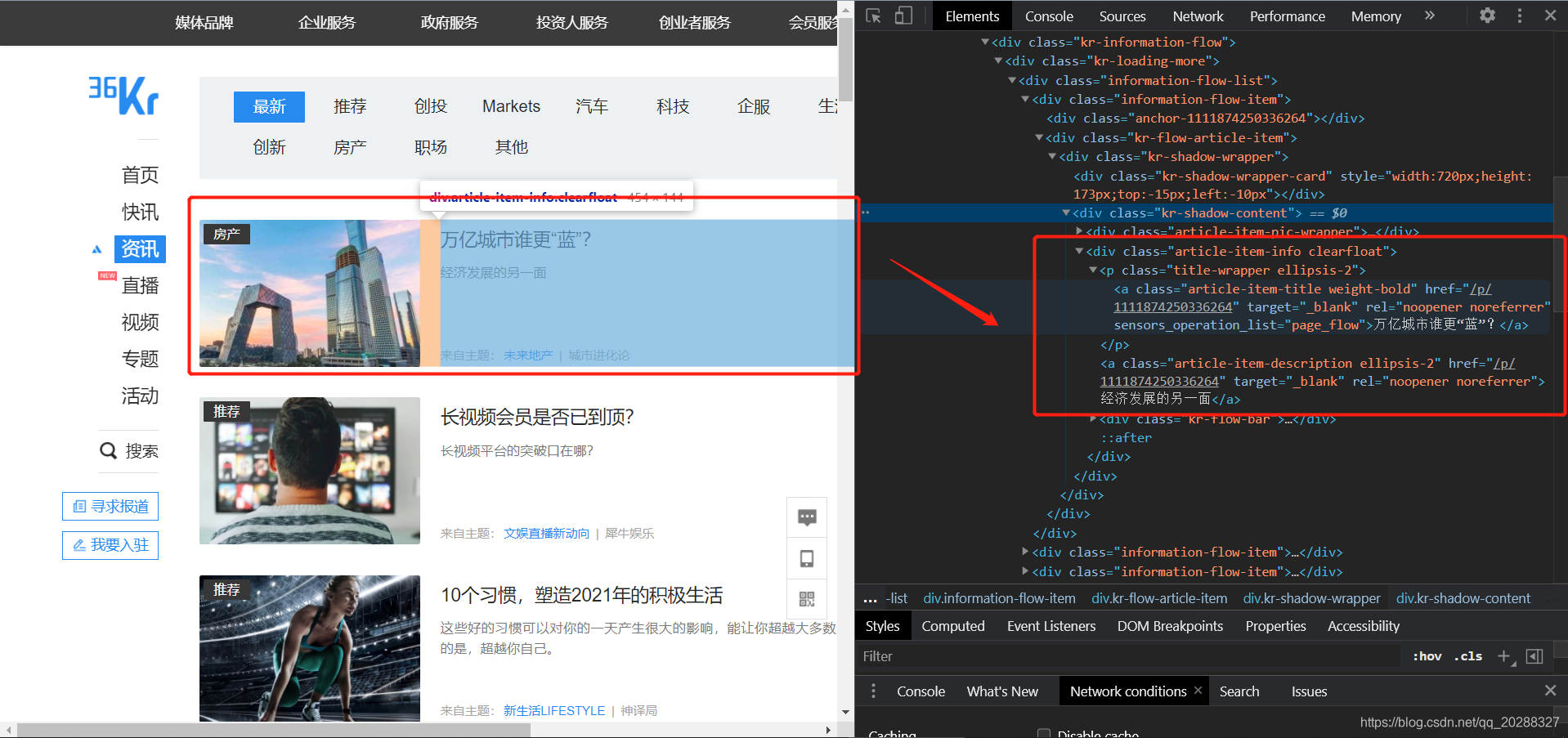Collapse the kr-shadow-wrapper div node
The width and height of the screenshot is (1568, 738).
(1052, 156)
